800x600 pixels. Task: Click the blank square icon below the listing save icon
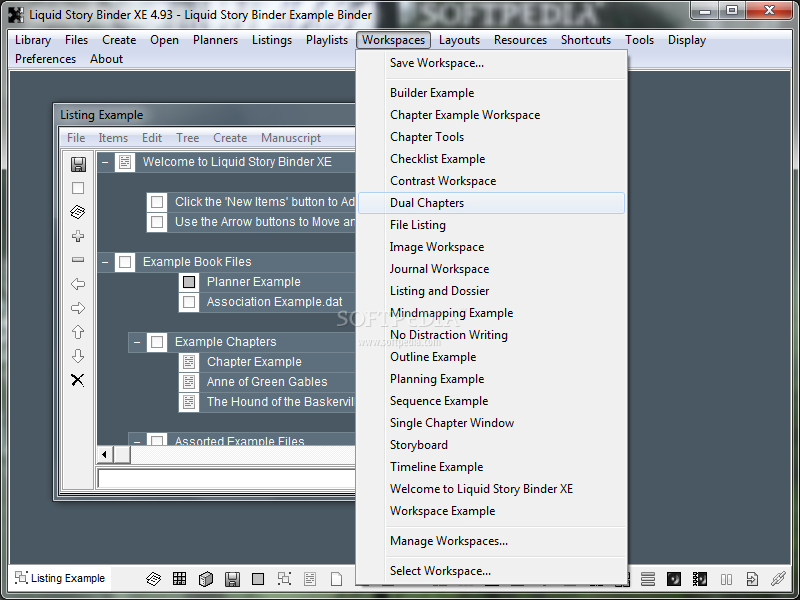click(78, 188)
